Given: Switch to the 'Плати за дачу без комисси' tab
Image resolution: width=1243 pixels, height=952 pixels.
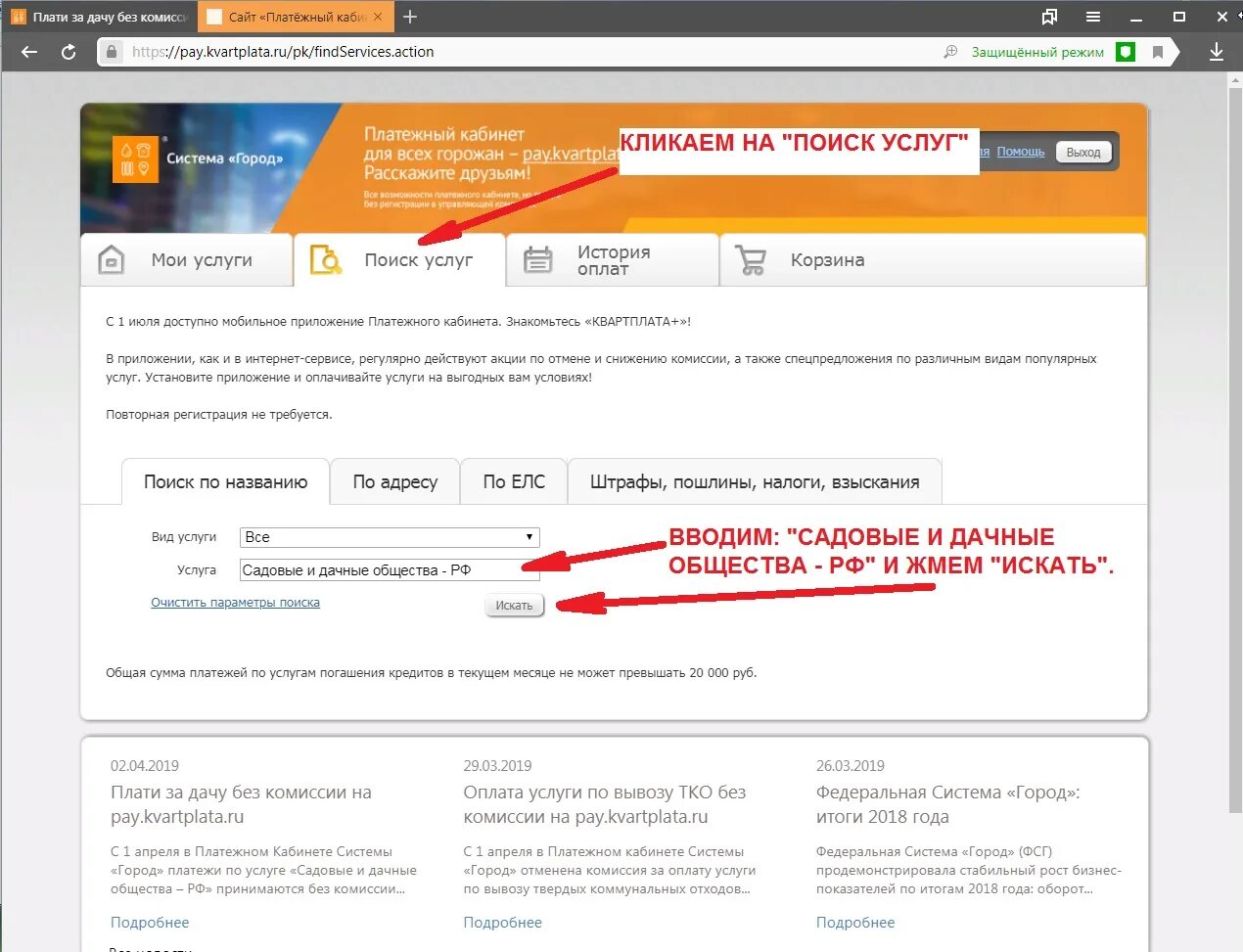Looking at the screenshot, I should click(99, 17).
